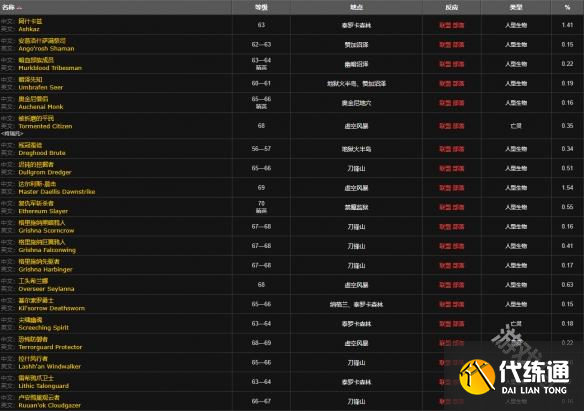584x411 pixels.
Task: Sort by the % drop rate column header
Action: click(567, 7)
